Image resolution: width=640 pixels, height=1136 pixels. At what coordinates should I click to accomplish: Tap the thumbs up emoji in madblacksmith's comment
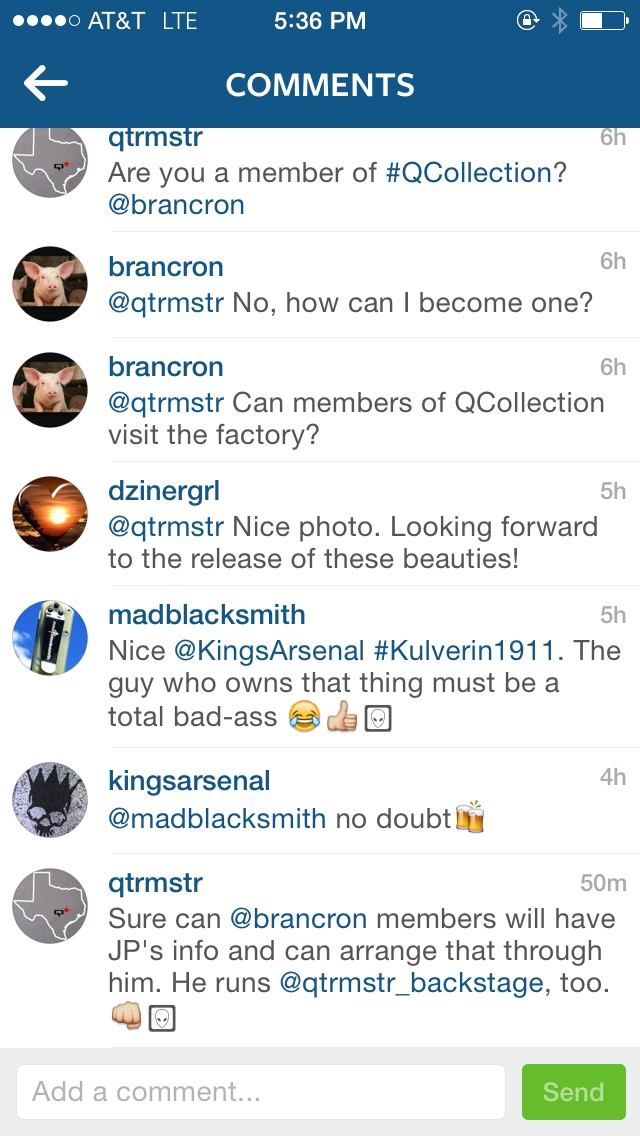[342, 718]
